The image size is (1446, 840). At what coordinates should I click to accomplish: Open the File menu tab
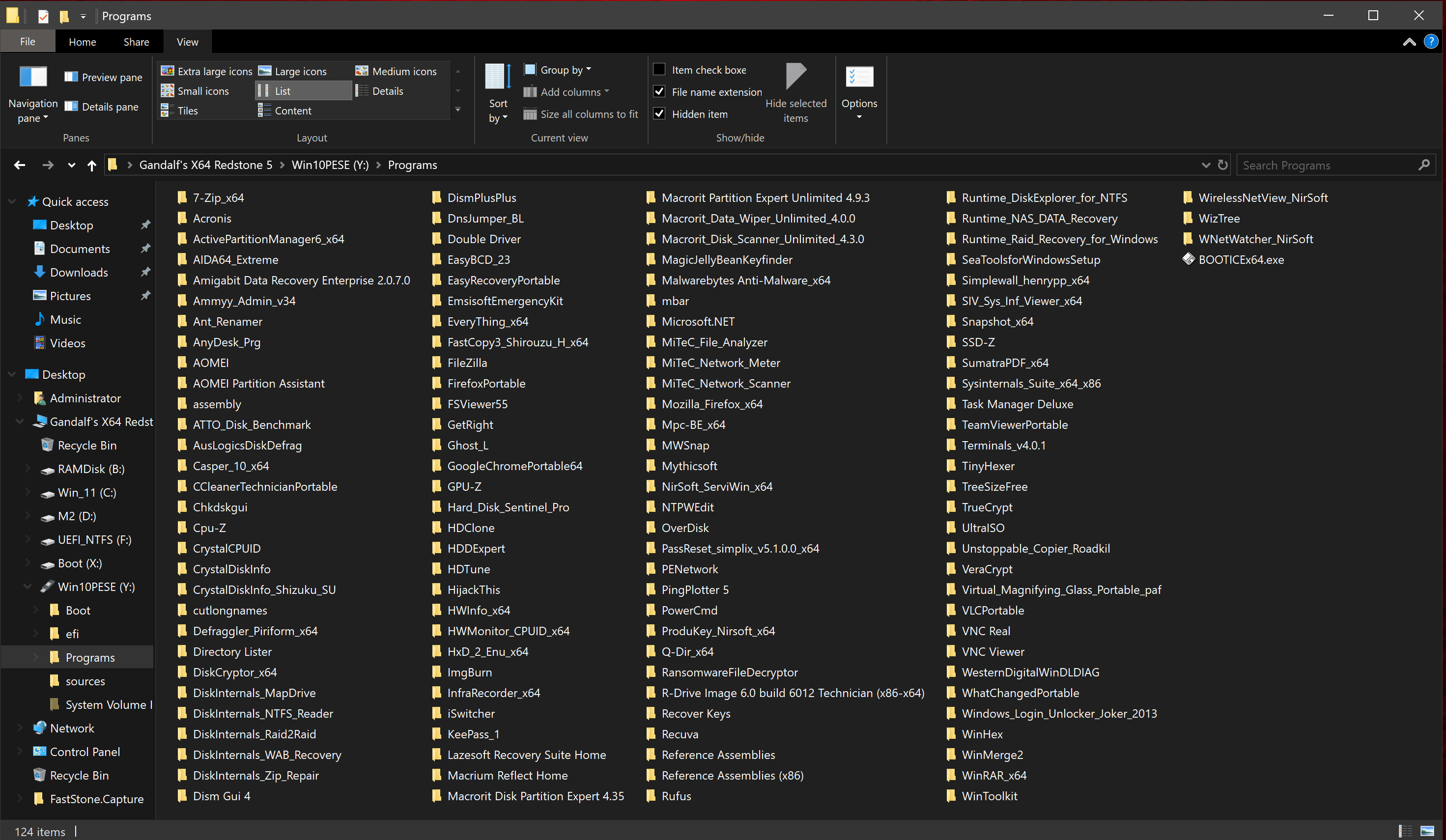pyautogui.click(x=28, y=42)
